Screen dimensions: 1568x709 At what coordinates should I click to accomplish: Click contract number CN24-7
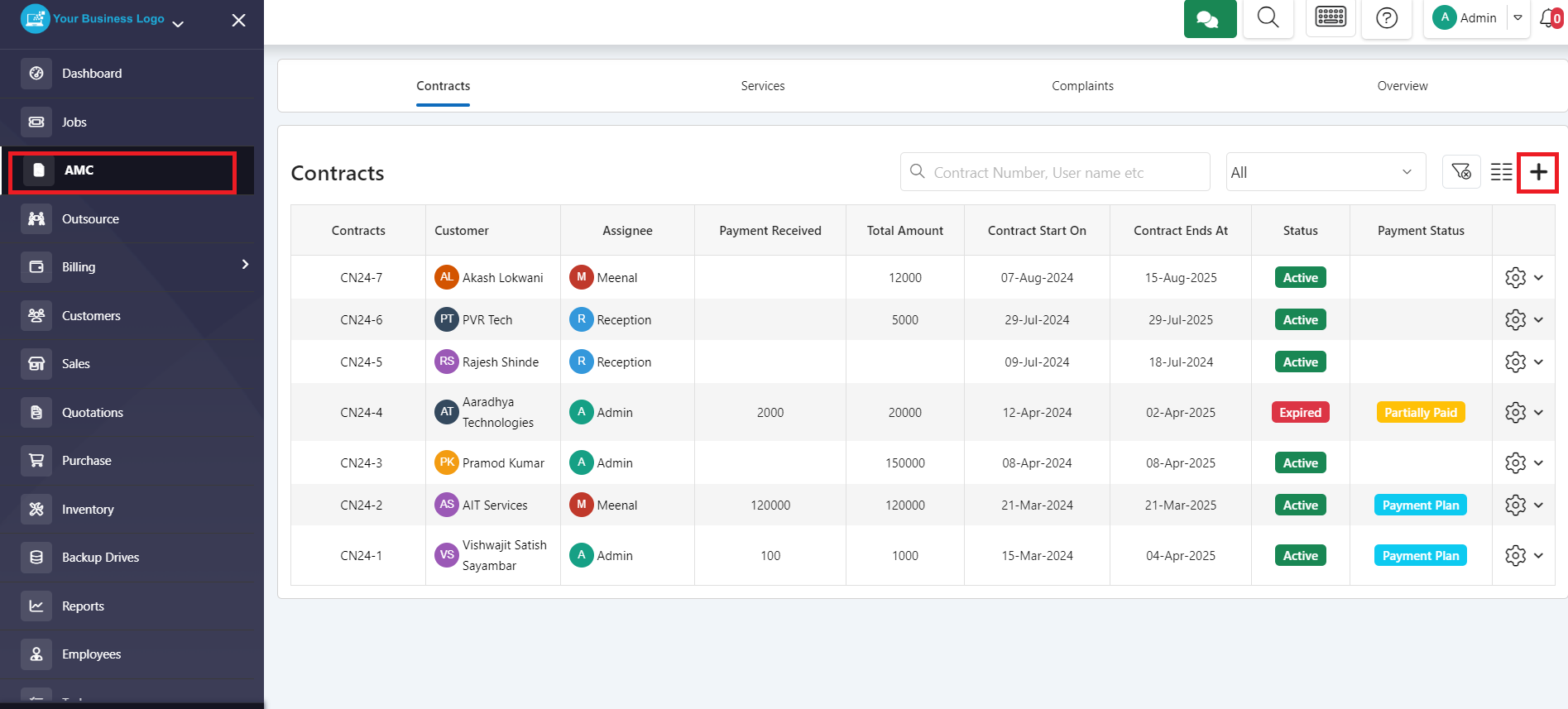click(x=361, y=278)
